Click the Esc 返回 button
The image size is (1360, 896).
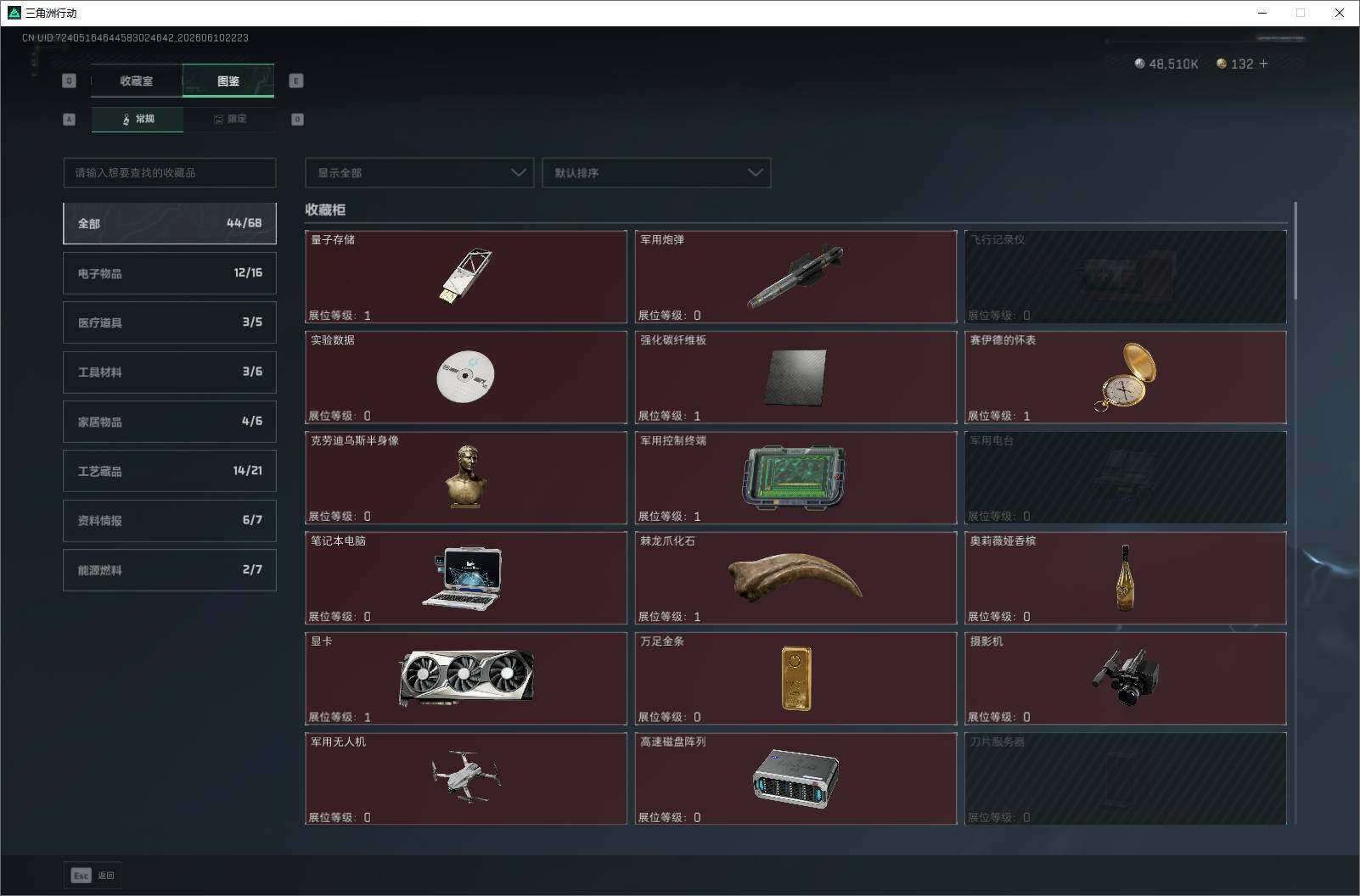click(93, 876)
